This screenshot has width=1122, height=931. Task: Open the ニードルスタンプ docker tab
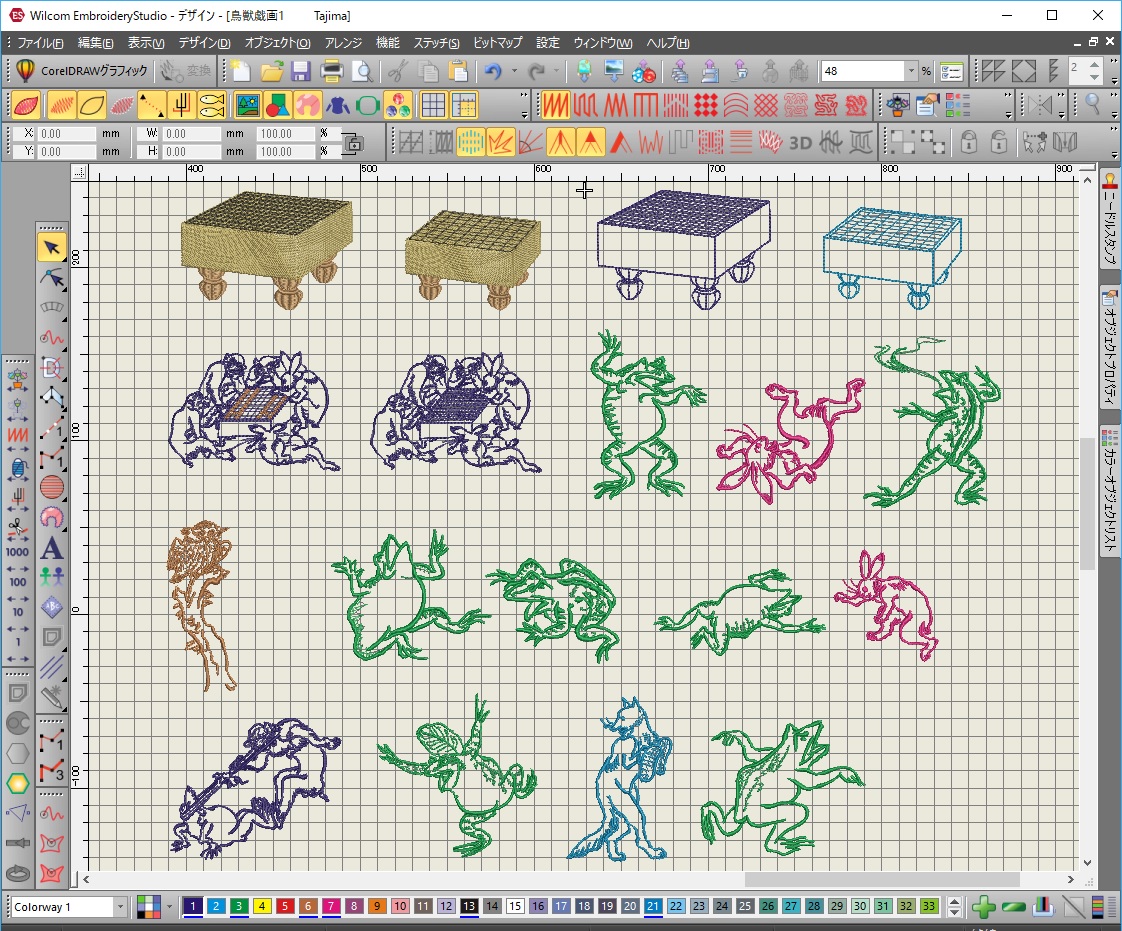(x=1110, y=219)
